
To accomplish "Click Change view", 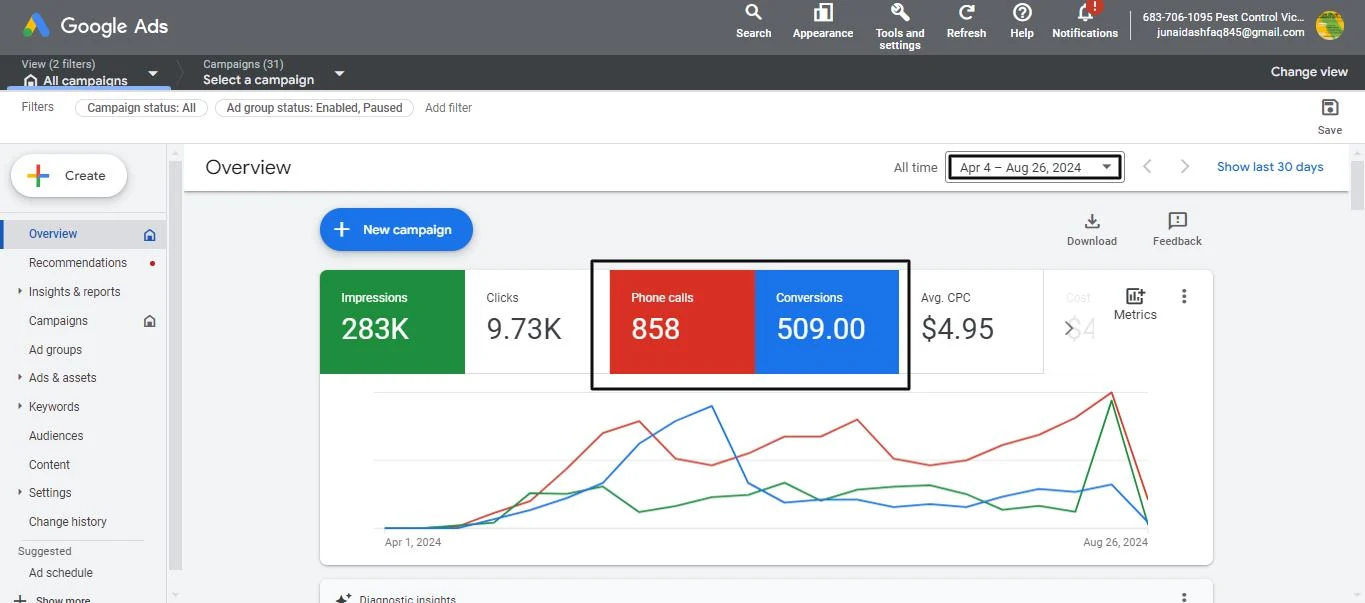I will (x=1309, y=72).
